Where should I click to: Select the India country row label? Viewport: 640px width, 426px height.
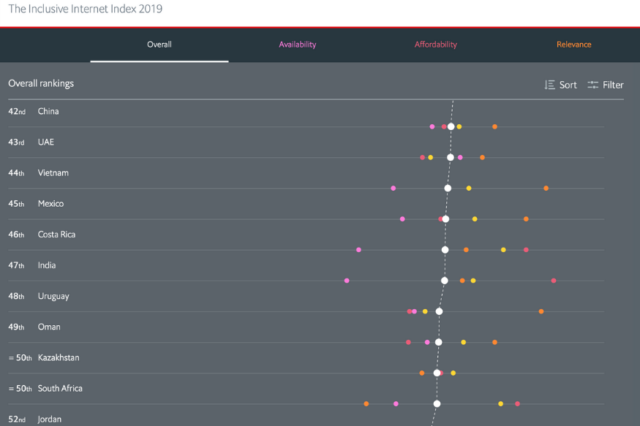47,265
